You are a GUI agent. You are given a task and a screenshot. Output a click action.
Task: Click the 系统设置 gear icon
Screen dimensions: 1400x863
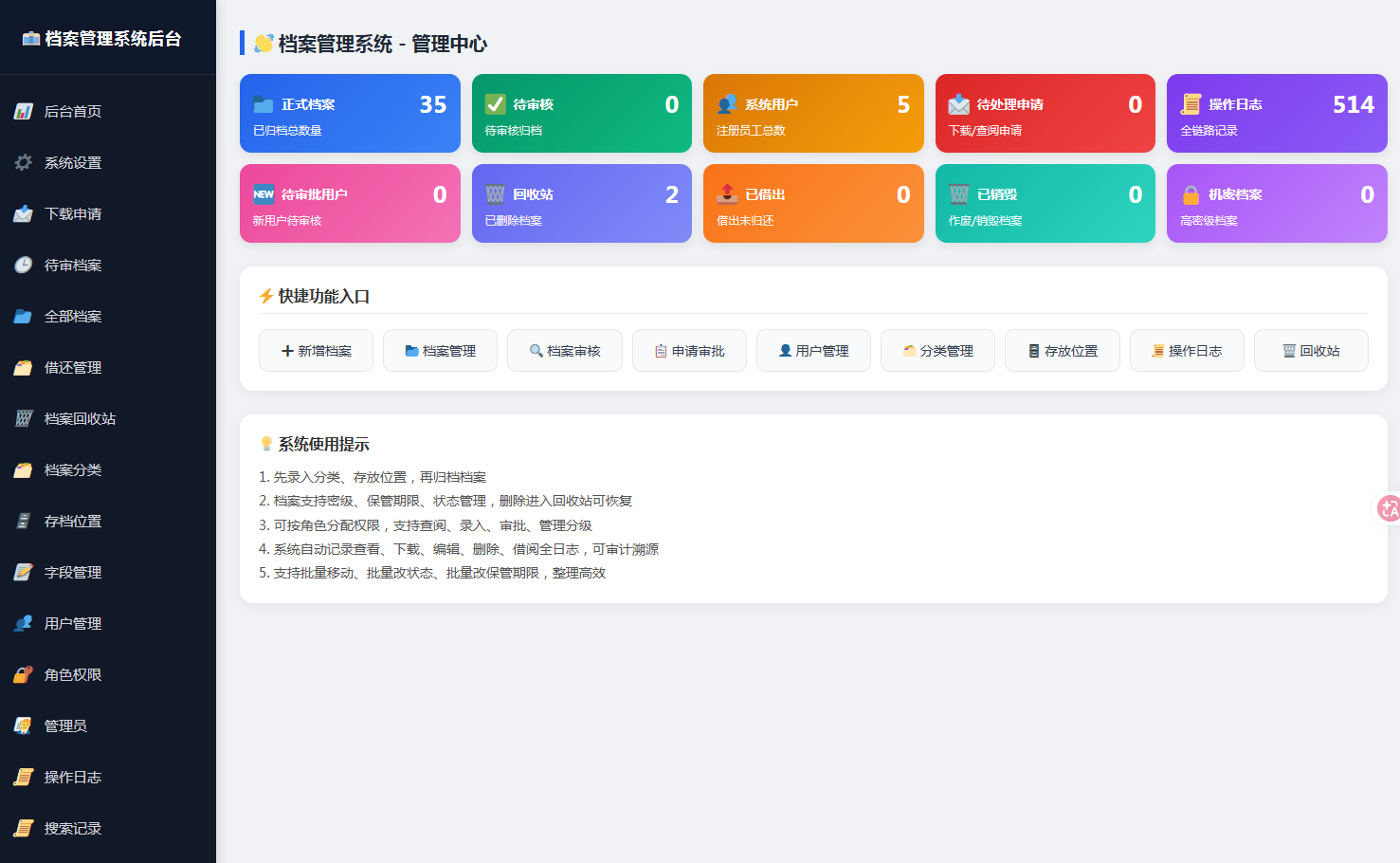pos(24,162)
